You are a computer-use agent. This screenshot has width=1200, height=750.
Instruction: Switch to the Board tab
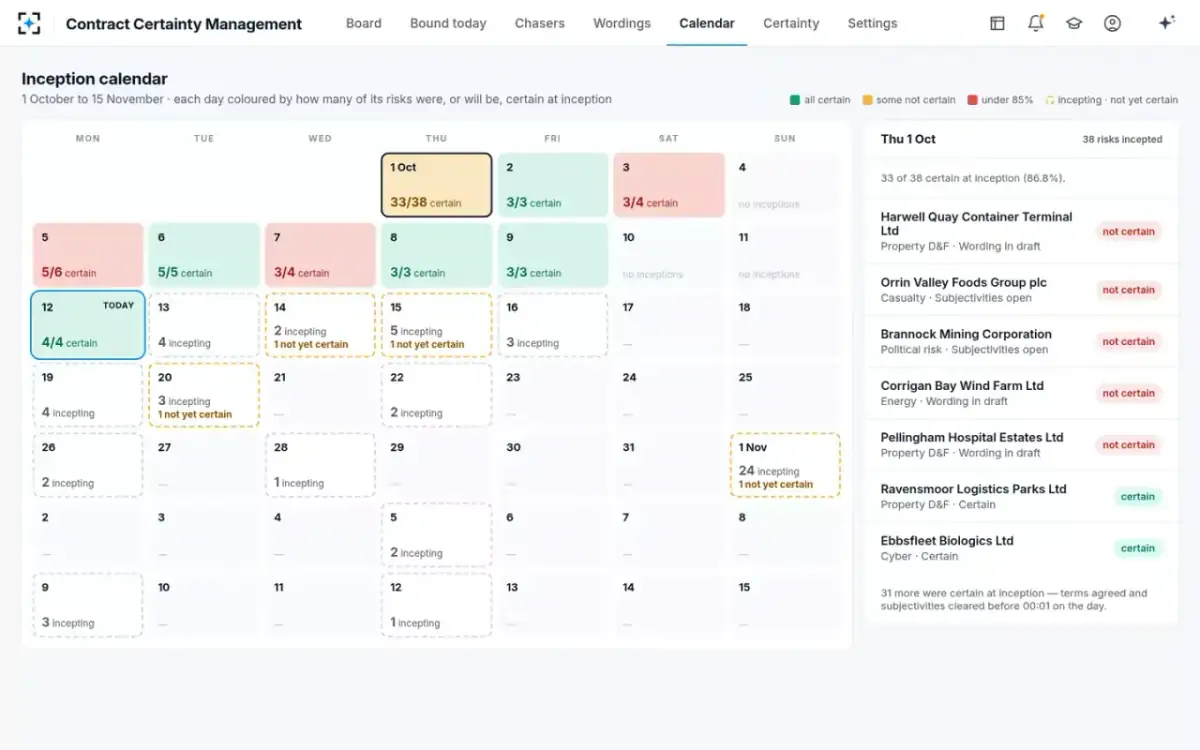tap(363, 23)
